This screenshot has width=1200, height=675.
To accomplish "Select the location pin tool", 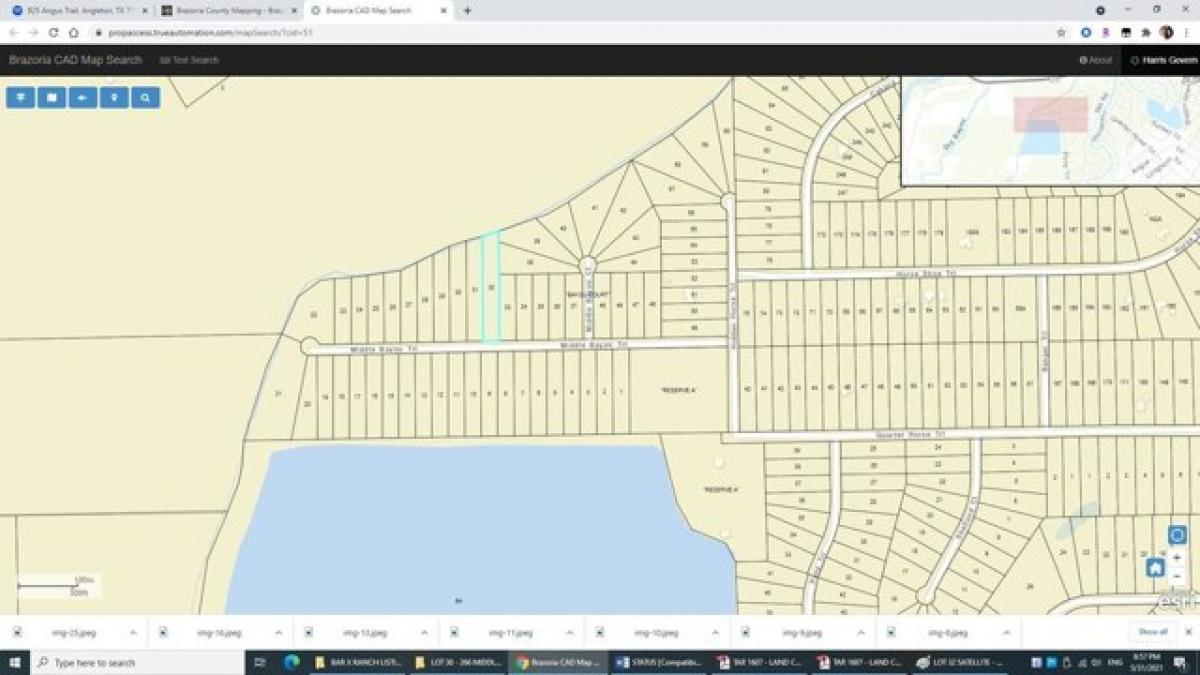I will click(113, 98).
